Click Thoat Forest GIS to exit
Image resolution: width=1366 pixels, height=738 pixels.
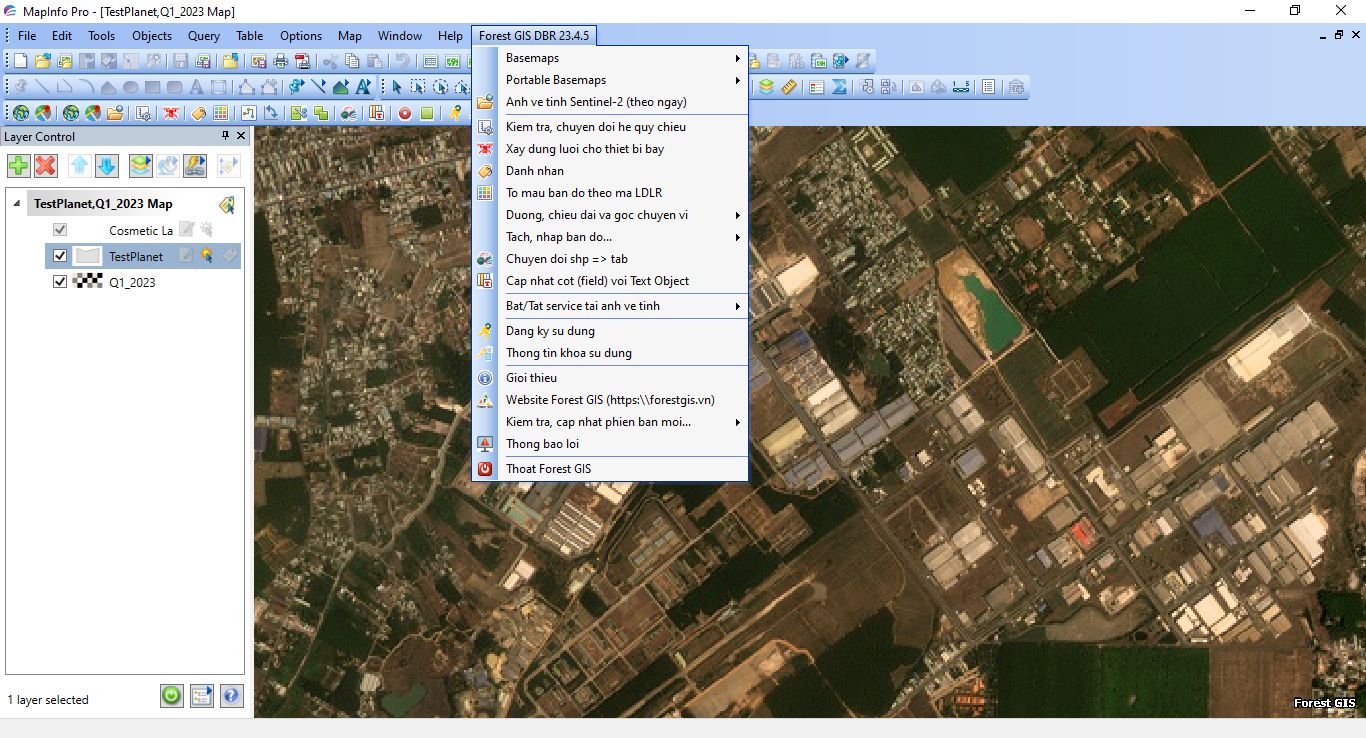point(548,469)
